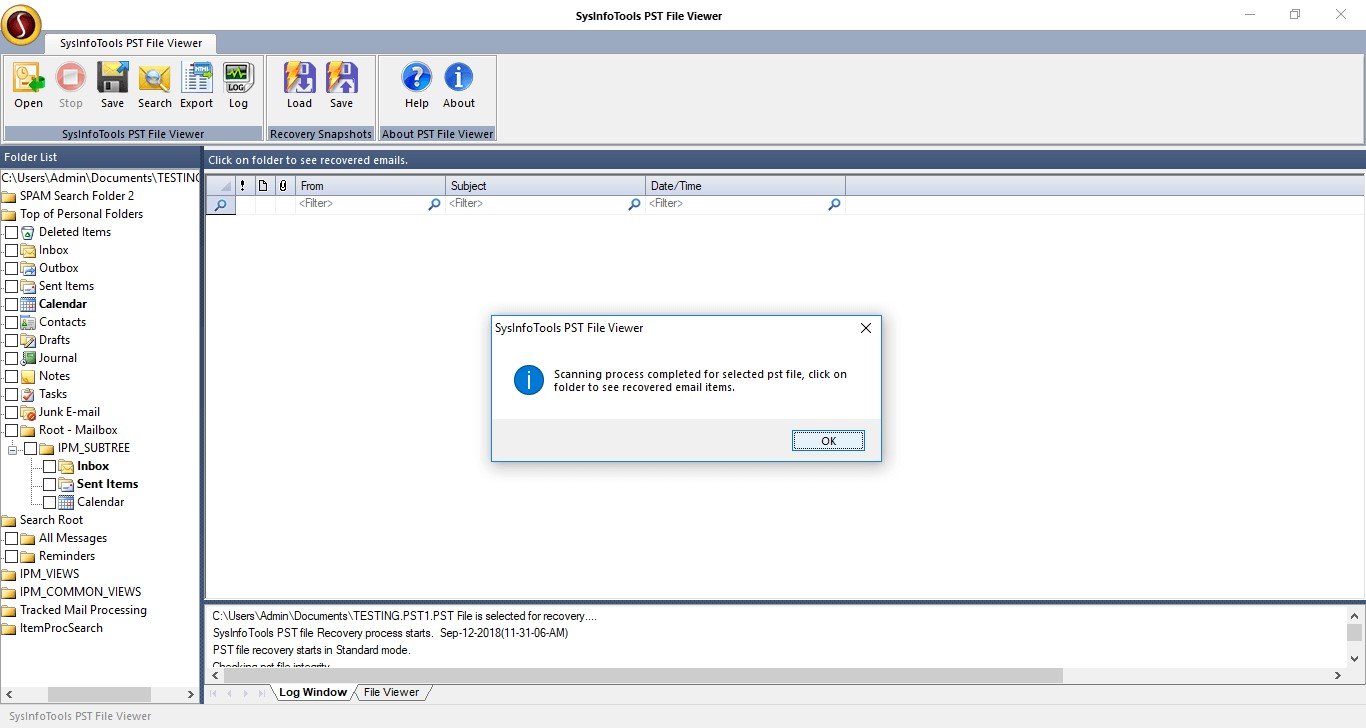Select the Log Window tab
Viewport: 1366px width, 728px height.
[x=312, y=692]
